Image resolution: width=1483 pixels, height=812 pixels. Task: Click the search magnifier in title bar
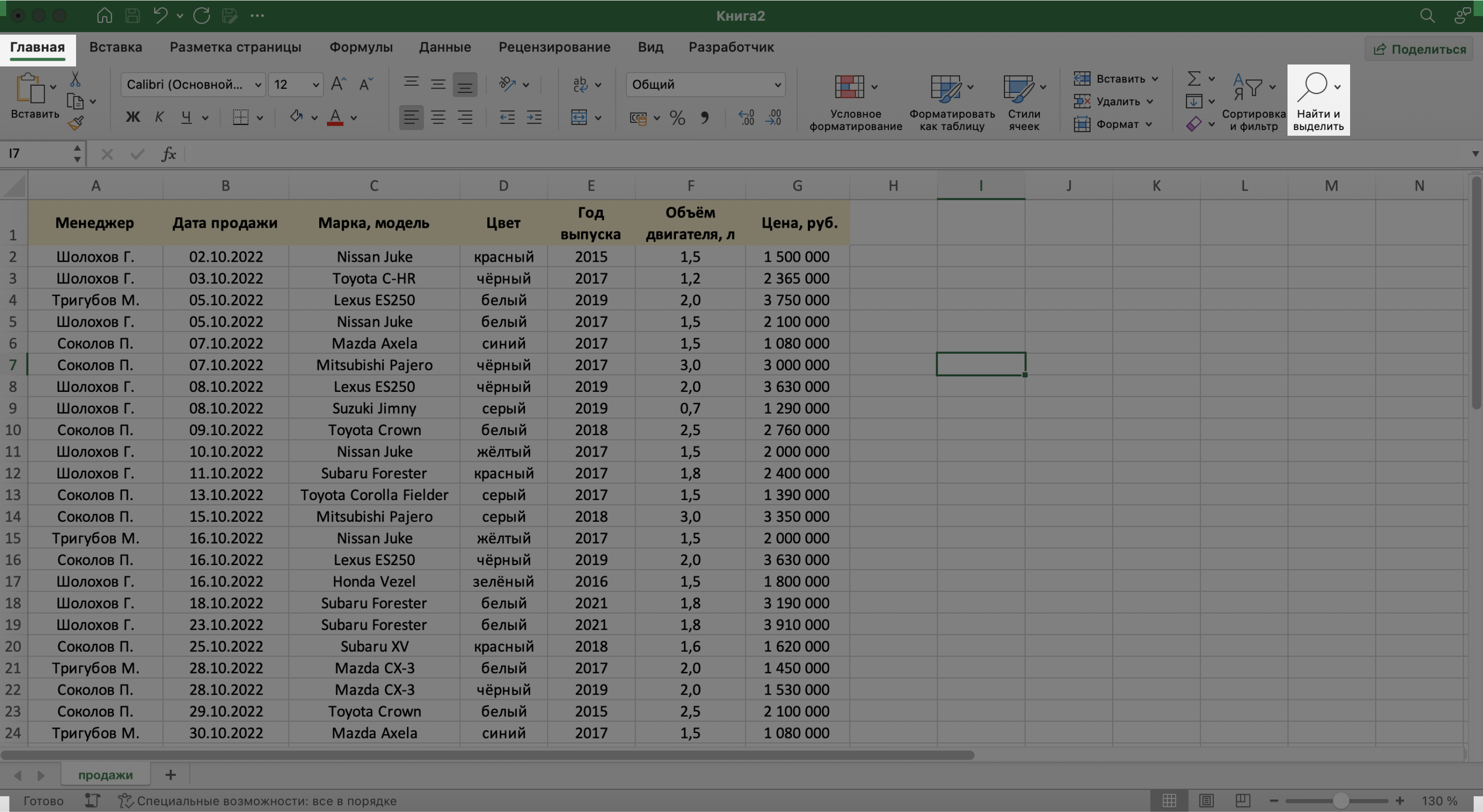coord(1427,15)
